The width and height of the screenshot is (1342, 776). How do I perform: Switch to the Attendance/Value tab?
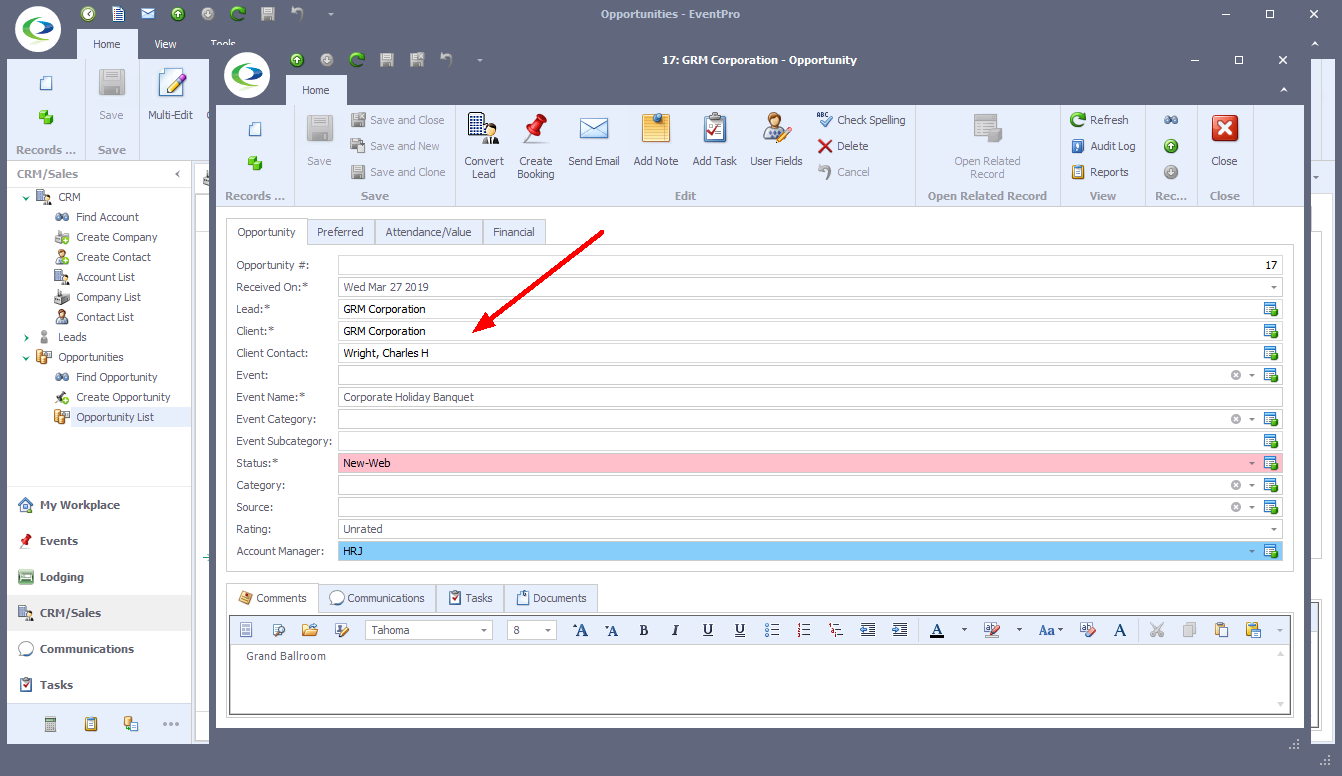point(428,232)
